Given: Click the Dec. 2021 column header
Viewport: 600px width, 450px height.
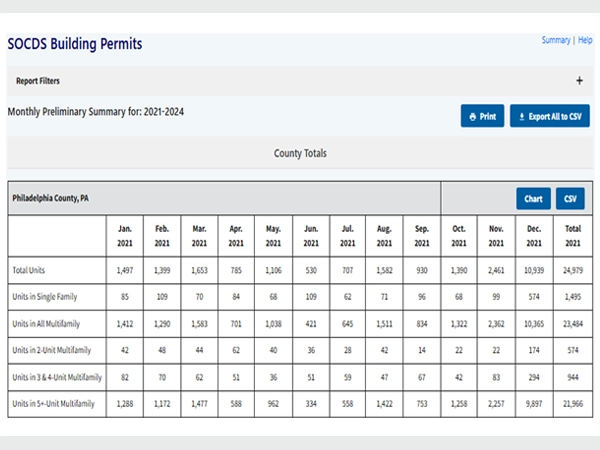Looking at the screenshot, I should pos(534,236).
